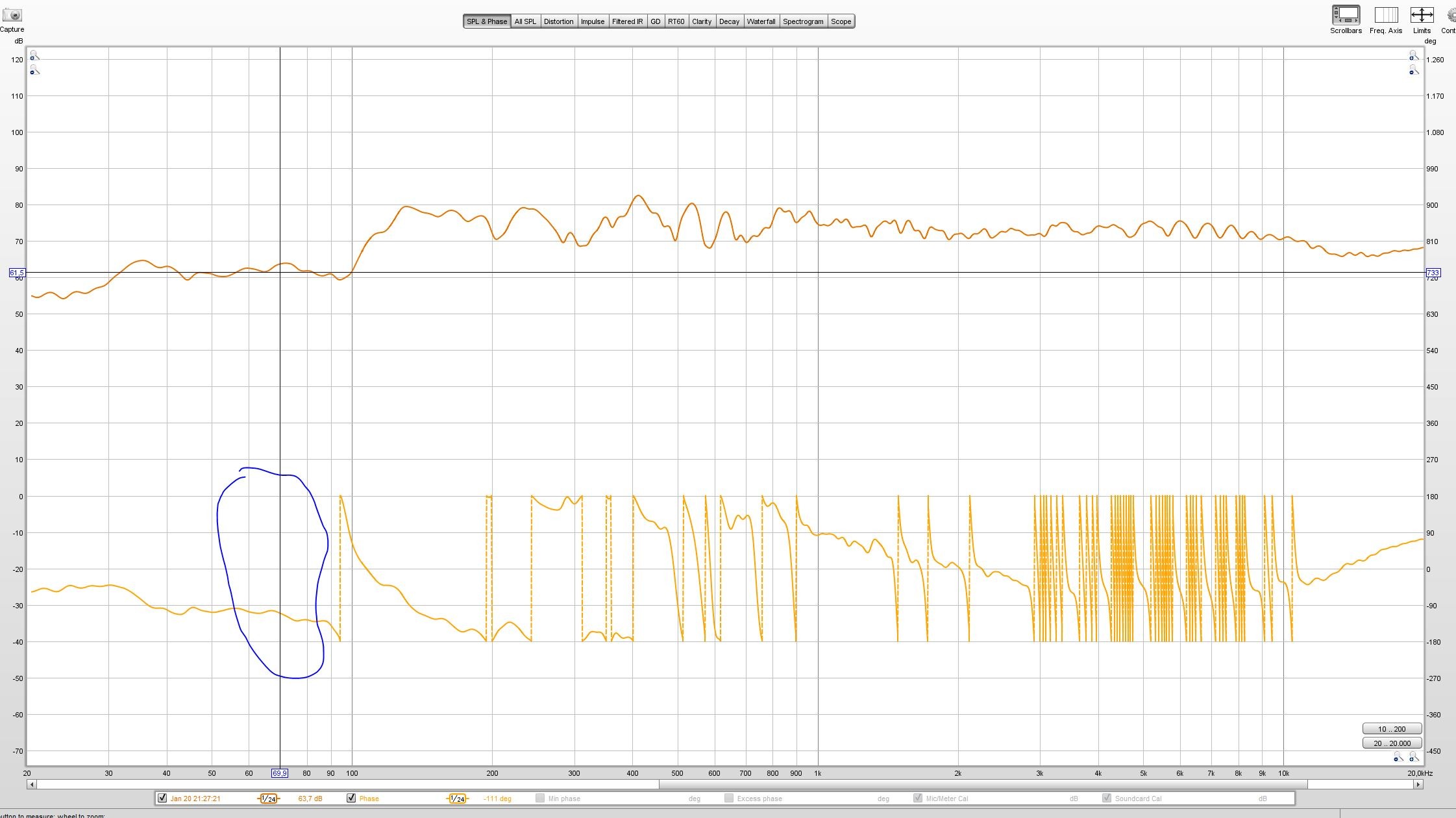This screenshot has height=818, width=1456.
Task: Uncheck the Jan 20 21:27:21 trace checkbox
Action: [x=162, y=798]
